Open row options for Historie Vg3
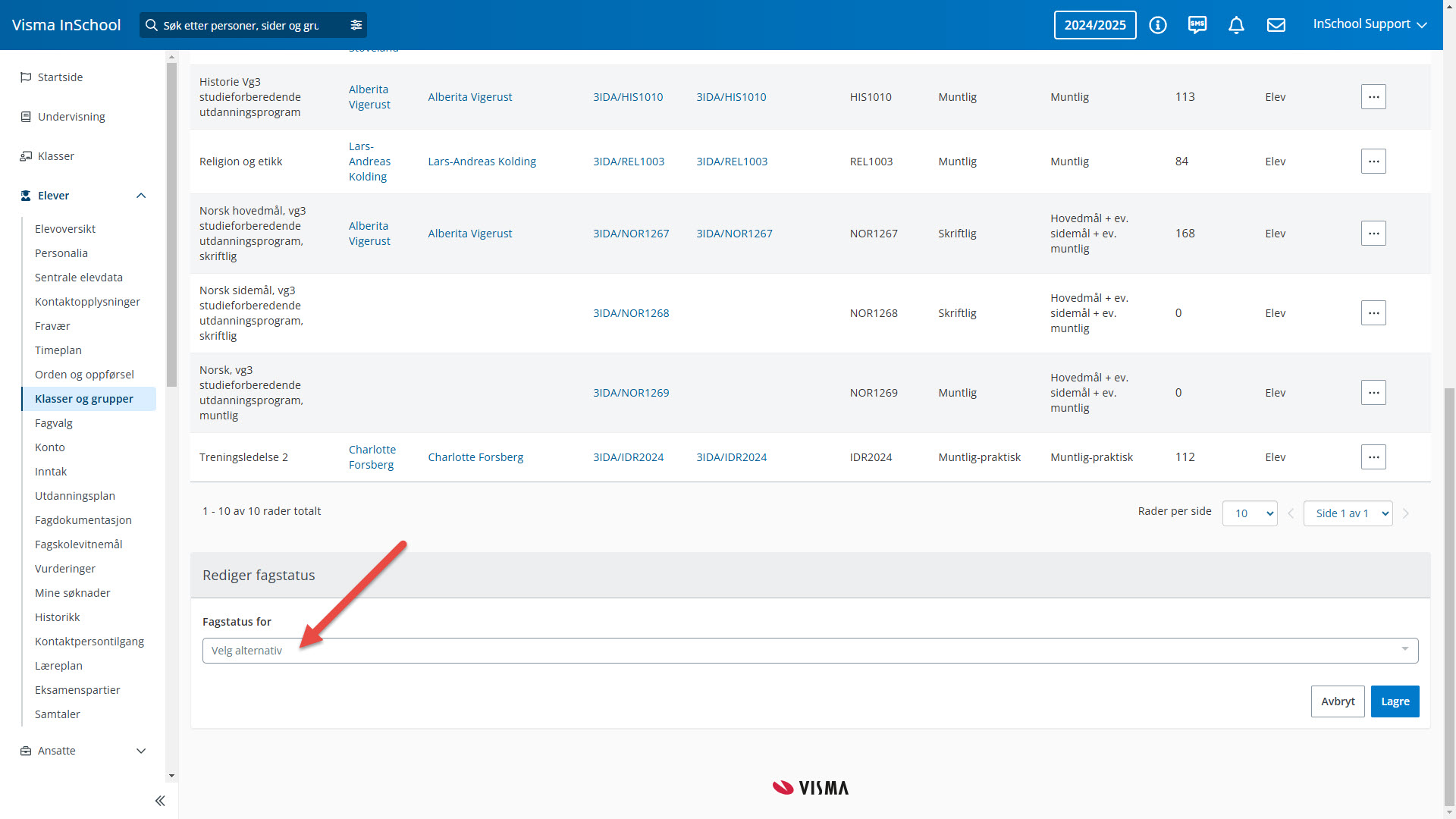This screenshot has height=819, width=1456. (x=1373, y=97)
